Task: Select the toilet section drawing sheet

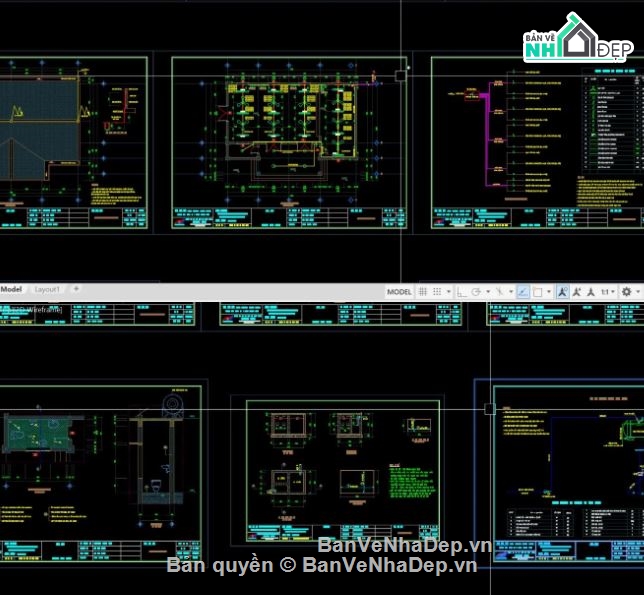Action: (101, 473)
